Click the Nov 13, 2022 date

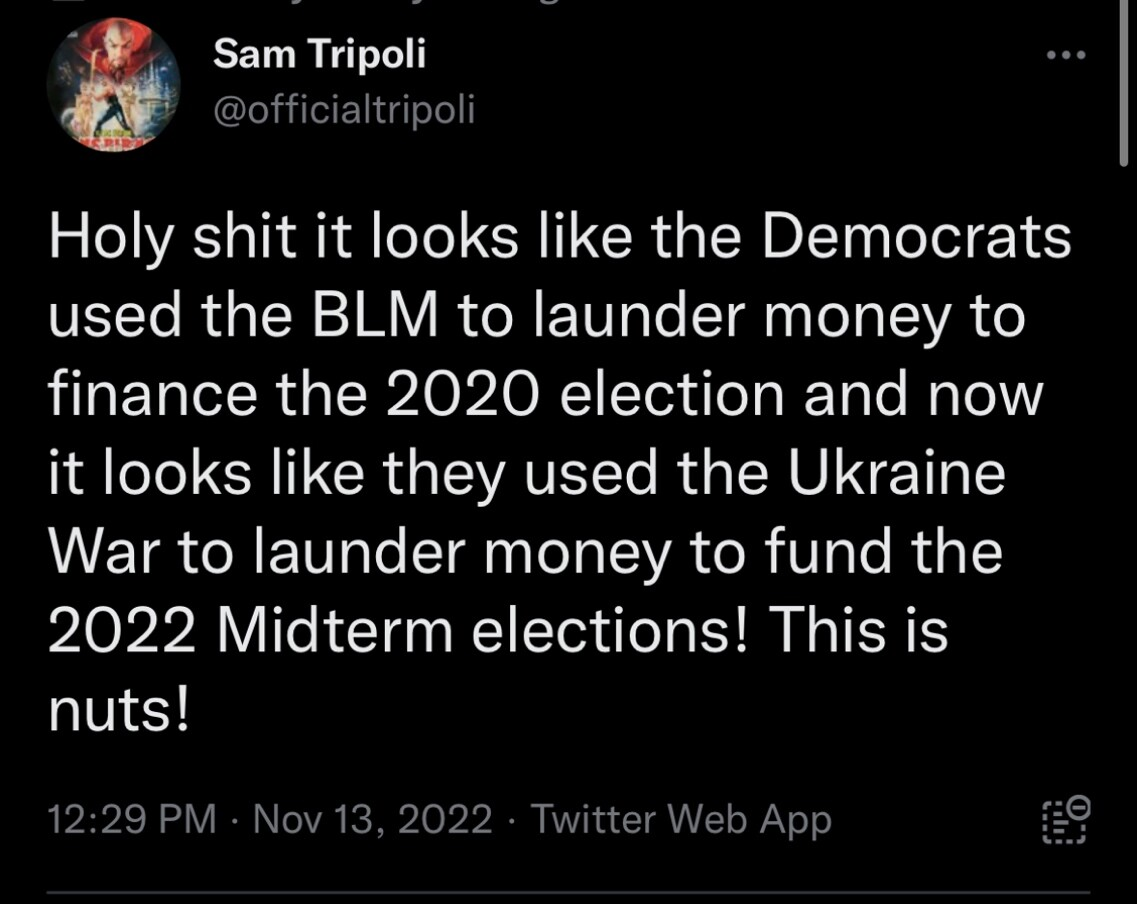tap(373, 820)
